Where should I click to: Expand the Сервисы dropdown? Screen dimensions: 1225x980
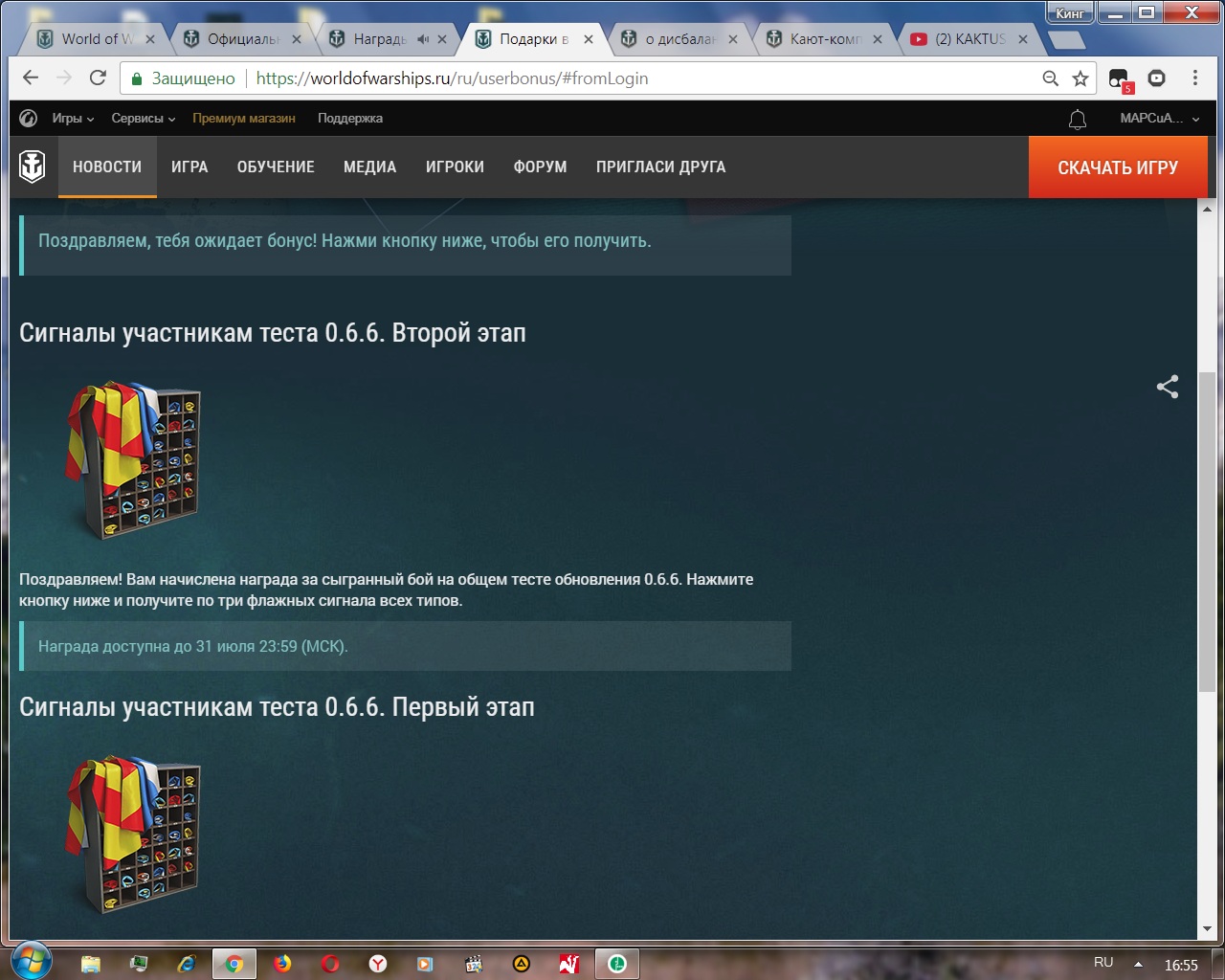[x=144, y=119]
